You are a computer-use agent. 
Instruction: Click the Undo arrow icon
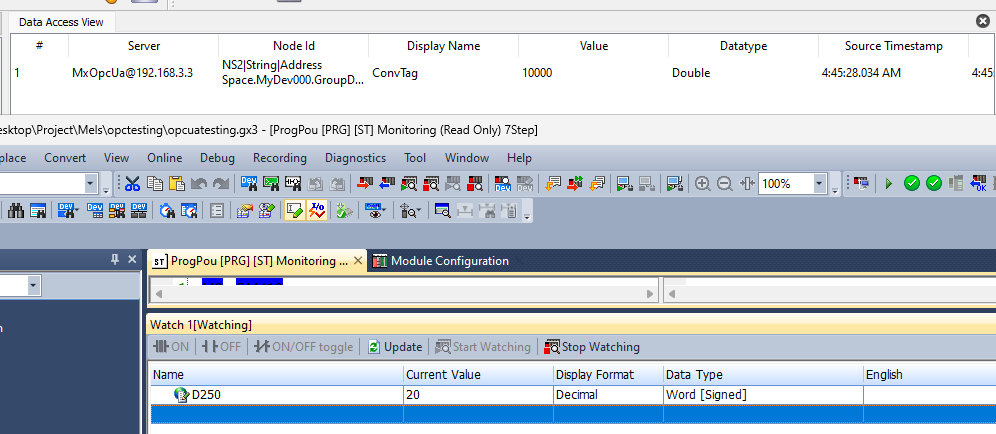199,184
